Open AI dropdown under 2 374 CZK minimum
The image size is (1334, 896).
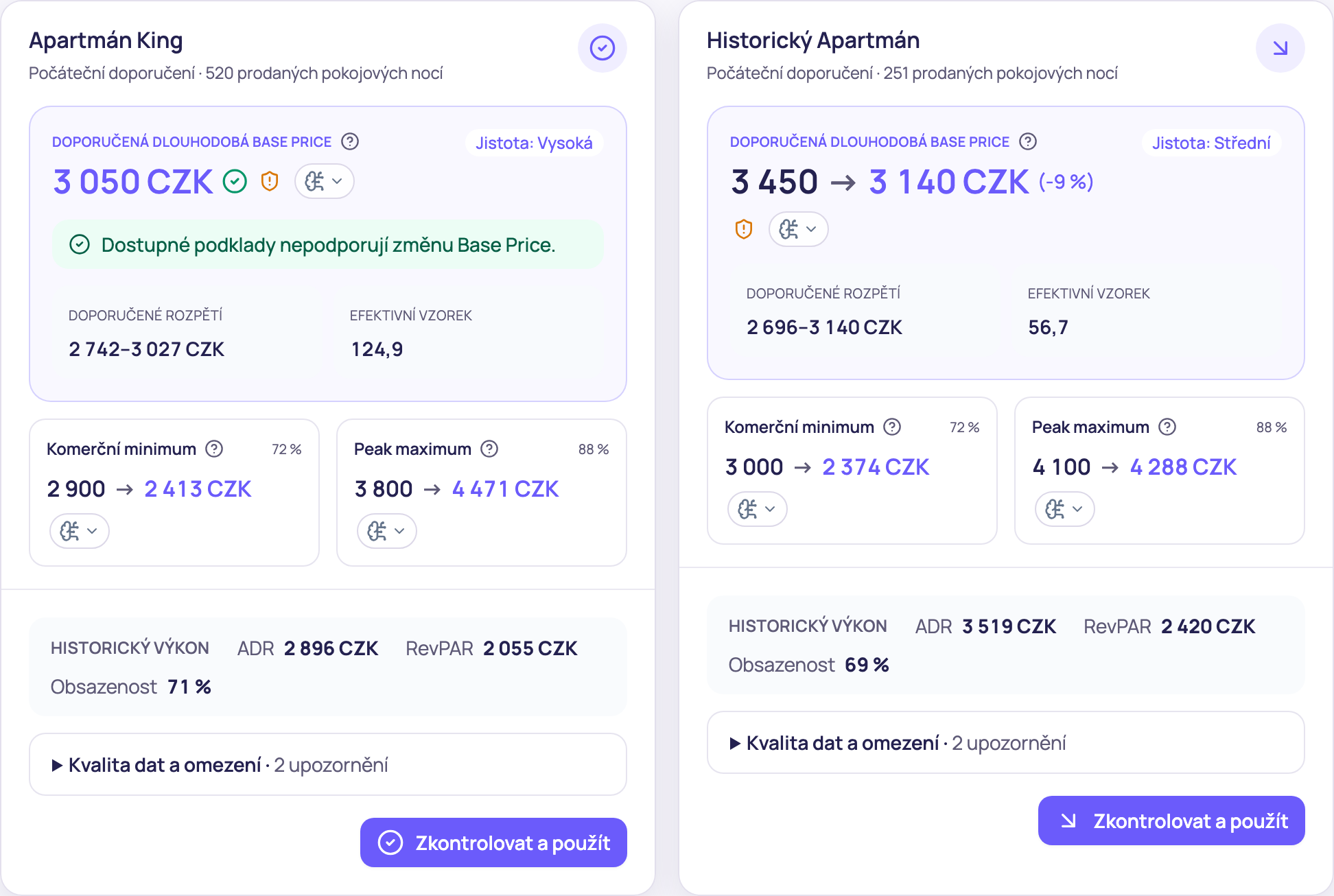point(757,509)
